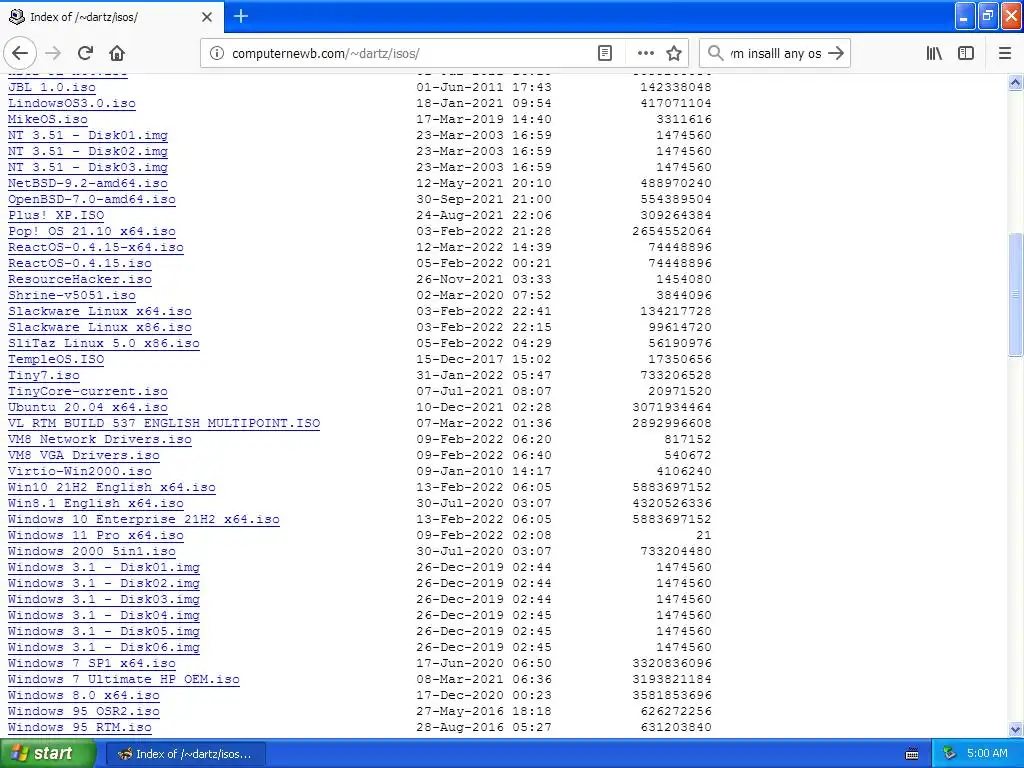The height and width of the screenshot is (768, 1024).
Task: Open Windows 11 Pro x64.iso link
Action: (x=95, y=536)
